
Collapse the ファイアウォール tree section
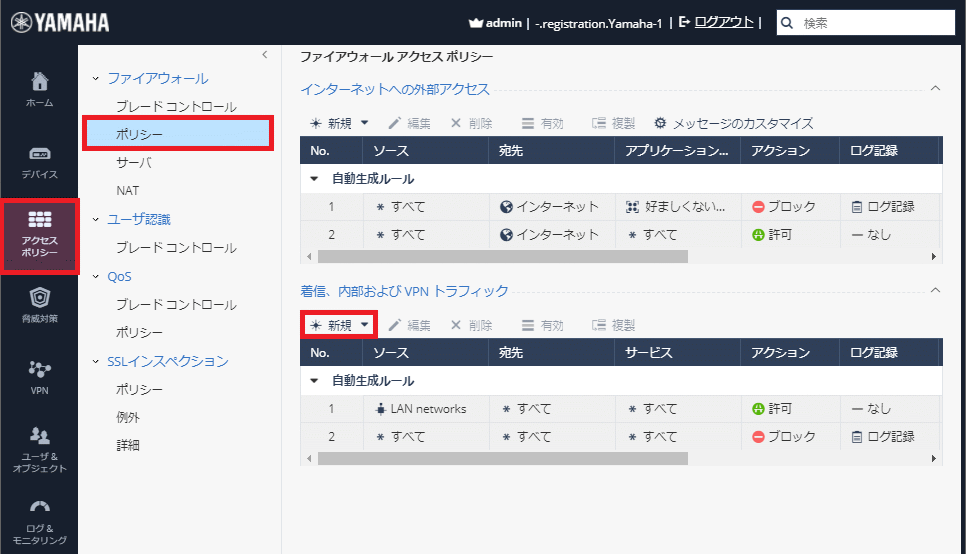96,78
